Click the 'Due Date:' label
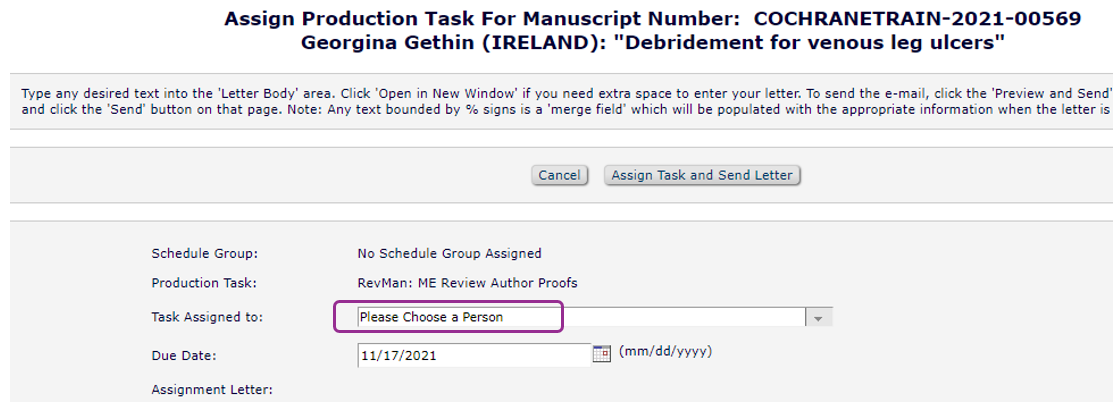Screen dimensions: 1116x418 coord(184,355)
